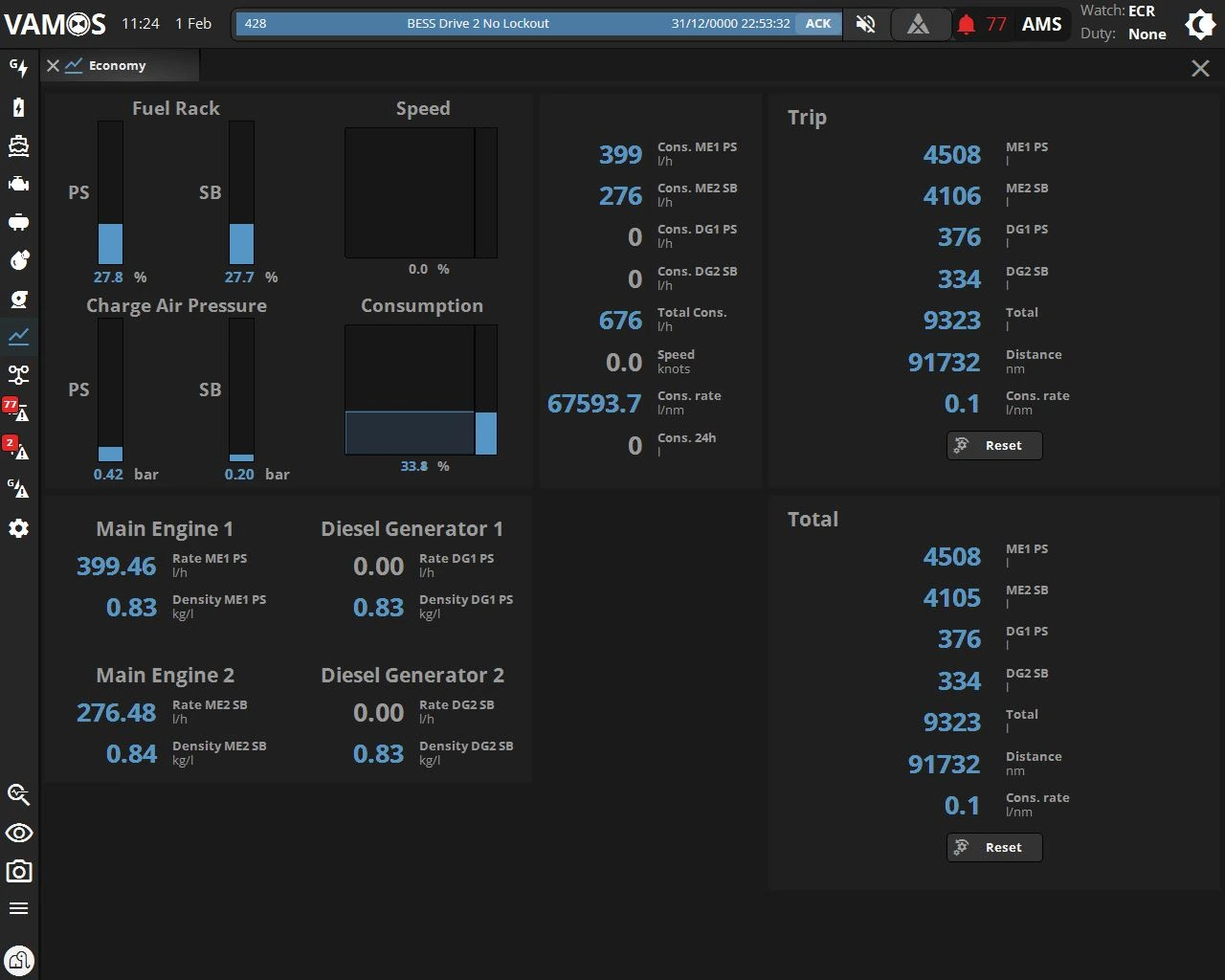Open the hamburger menu icon

[18, 908]
